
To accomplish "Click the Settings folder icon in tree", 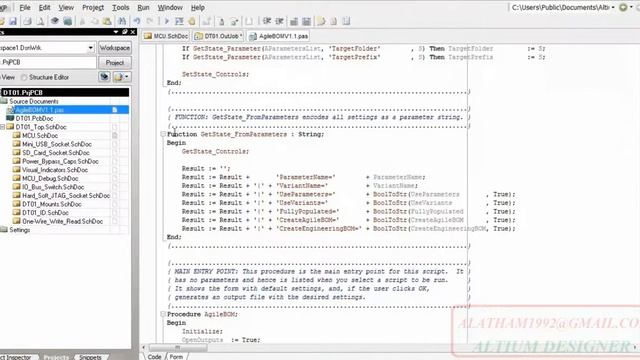I will 4,230.
